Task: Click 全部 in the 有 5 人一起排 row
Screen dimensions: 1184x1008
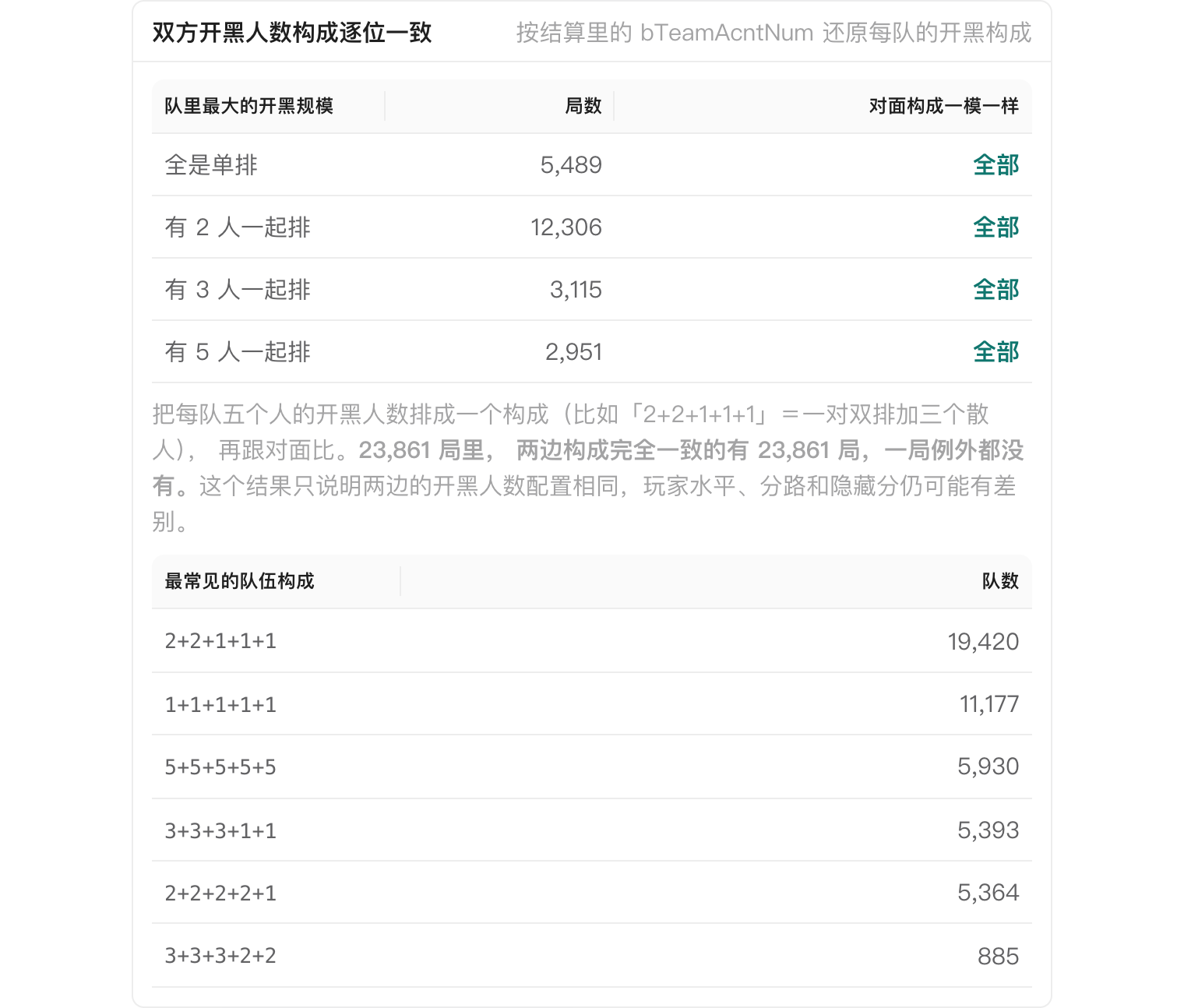Action: point(996,352)
